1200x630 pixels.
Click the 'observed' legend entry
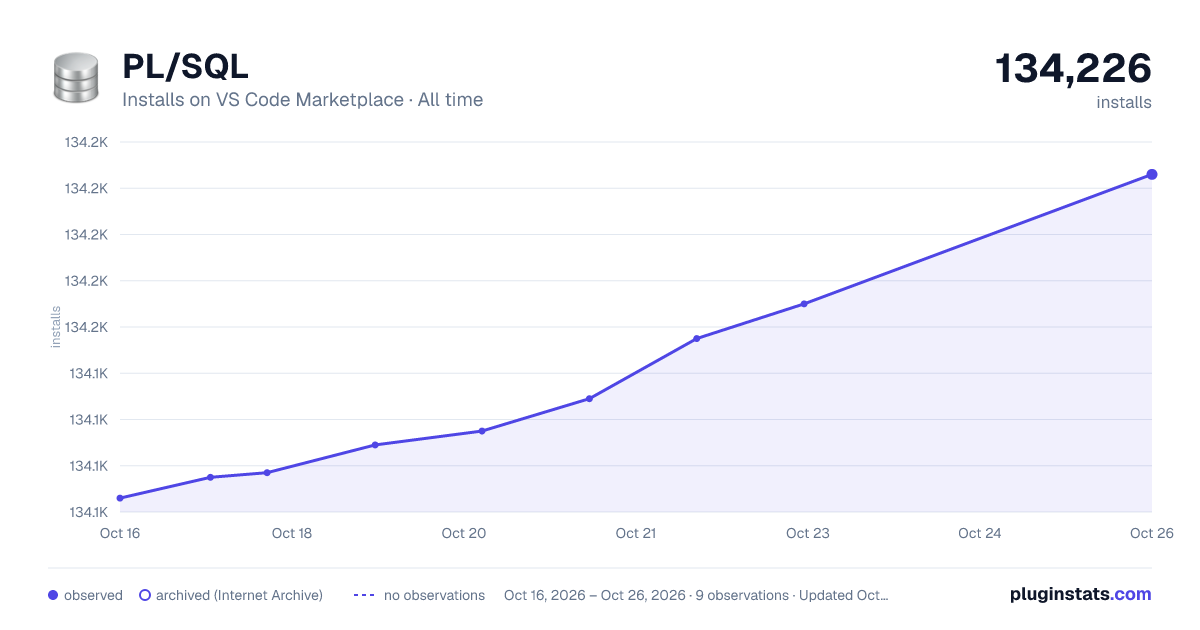tap(85, 595)
